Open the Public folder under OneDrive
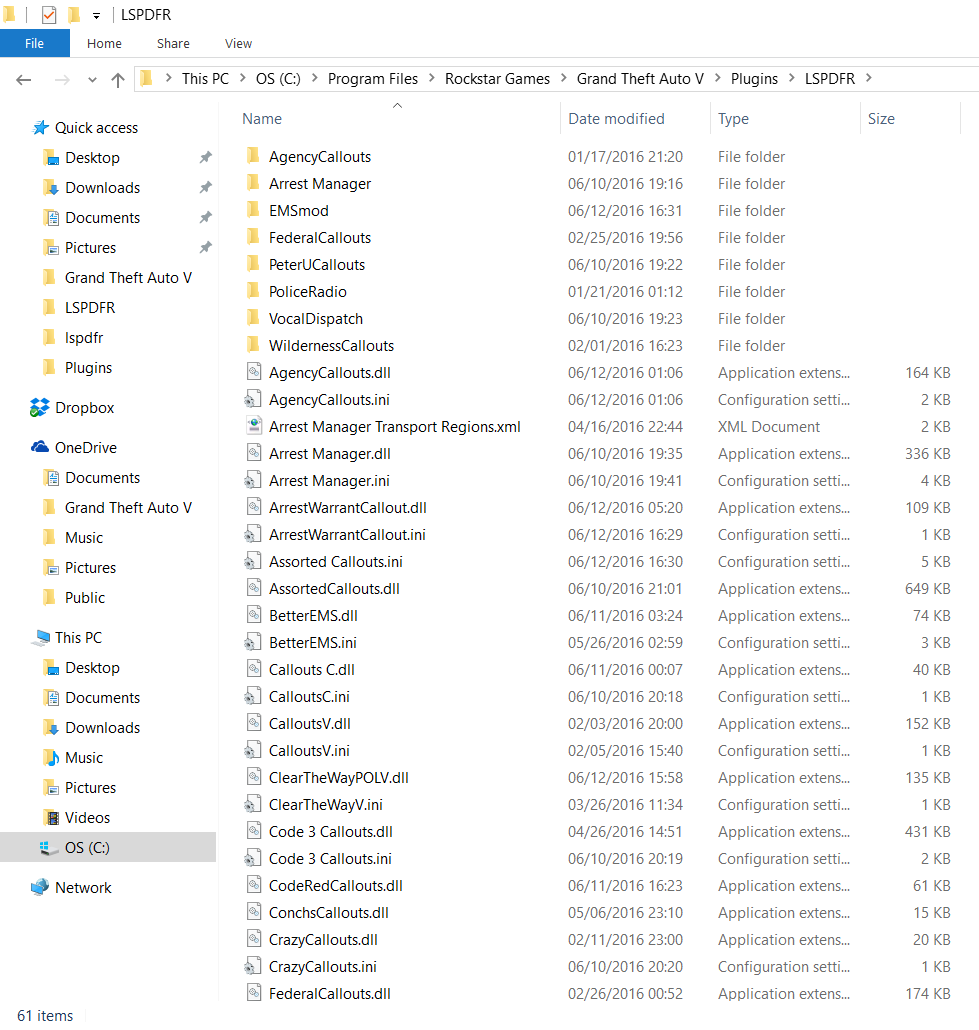Screen dimensions: 979x1030 (x=85, y=598)
